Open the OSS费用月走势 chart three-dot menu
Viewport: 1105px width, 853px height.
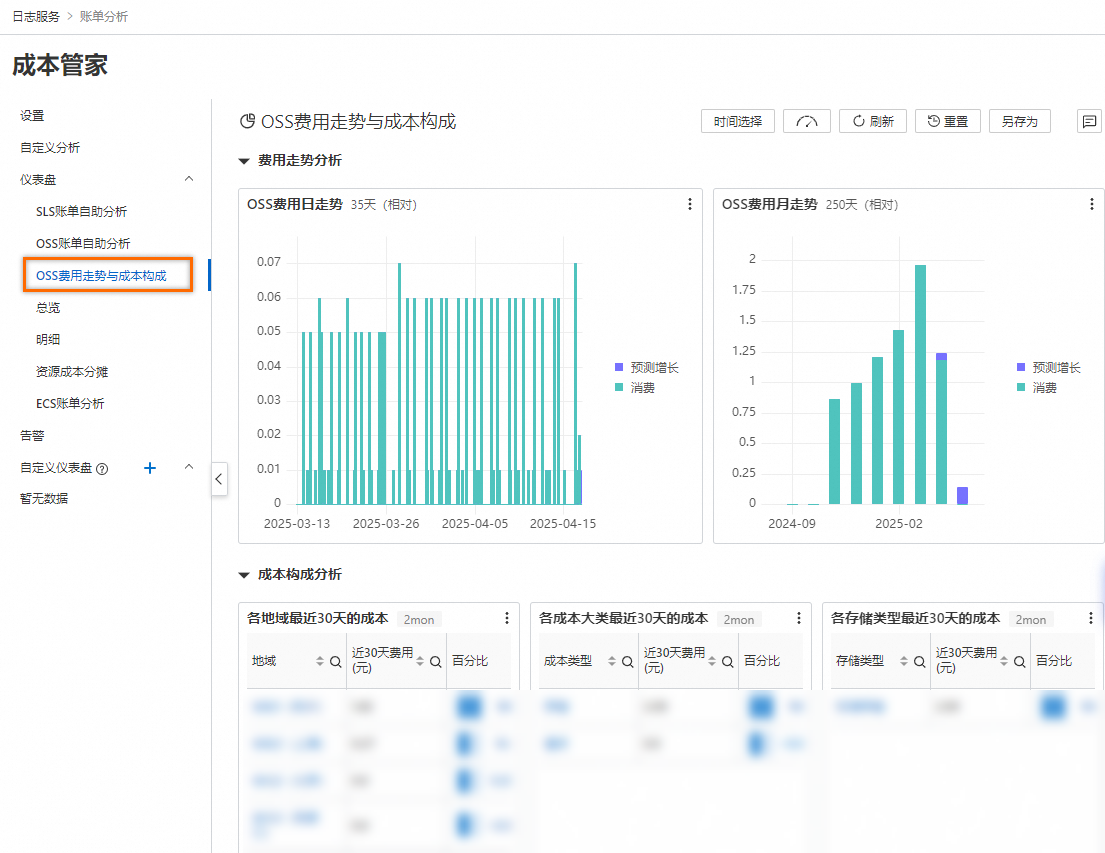click(1091, 204)
